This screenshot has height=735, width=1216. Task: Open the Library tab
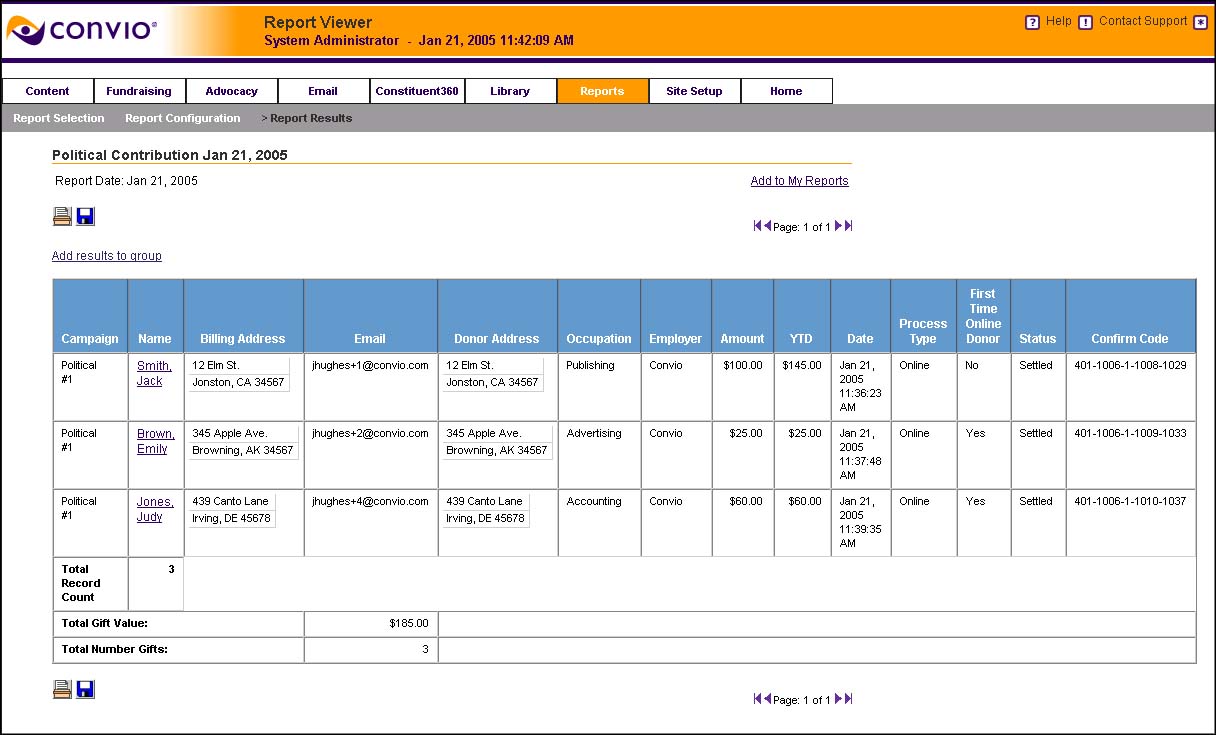(x=510, y=91)
